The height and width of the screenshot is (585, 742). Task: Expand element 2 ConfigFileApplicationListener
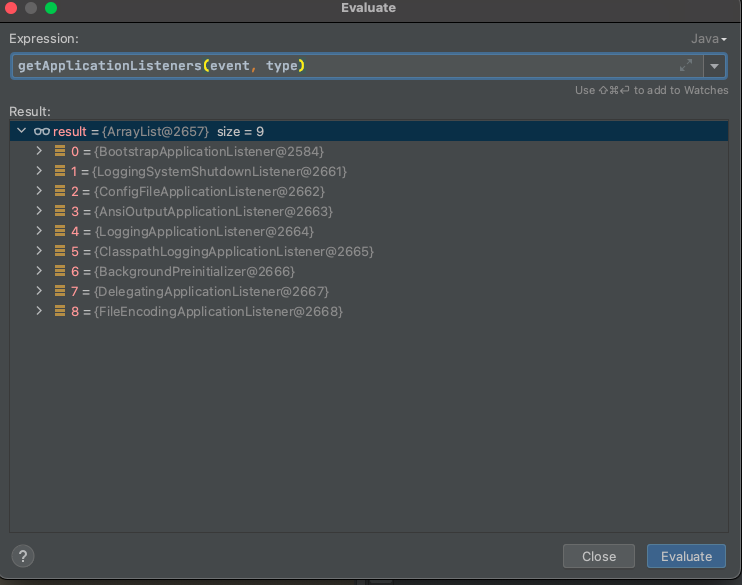point(39,191)
